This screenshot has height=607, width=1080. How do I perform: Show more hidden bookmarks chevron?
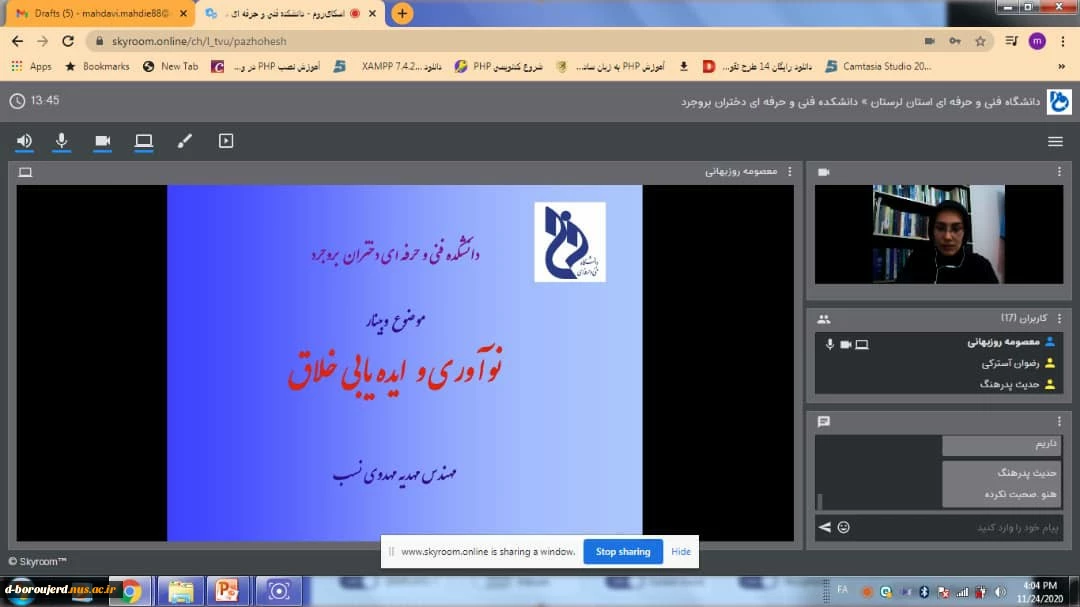(1061, 67)
